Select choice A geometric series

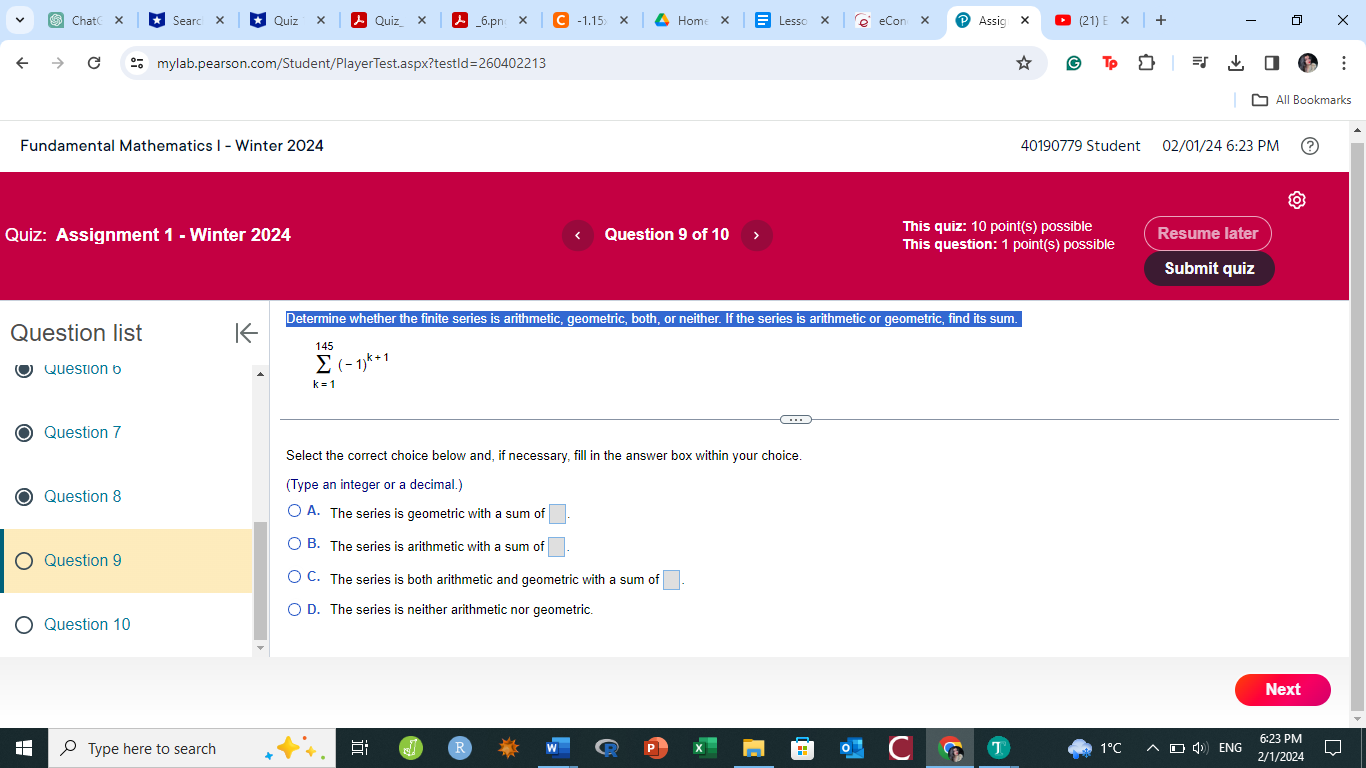click(294, 511)
